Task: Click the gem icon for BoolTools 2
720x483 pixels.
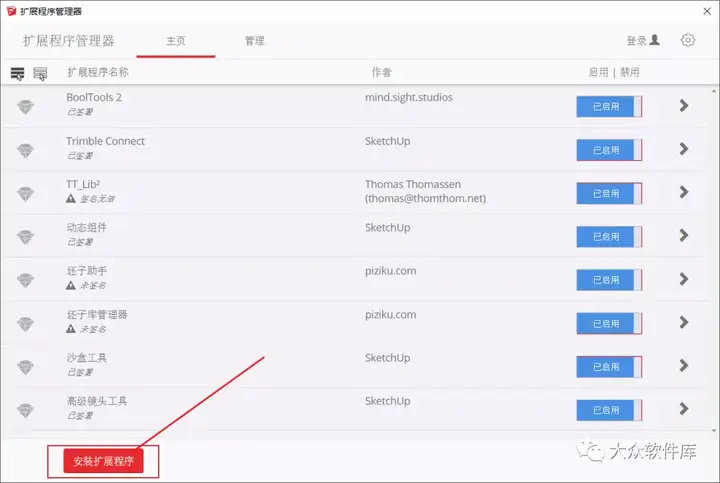Action: tap(25, 107)
